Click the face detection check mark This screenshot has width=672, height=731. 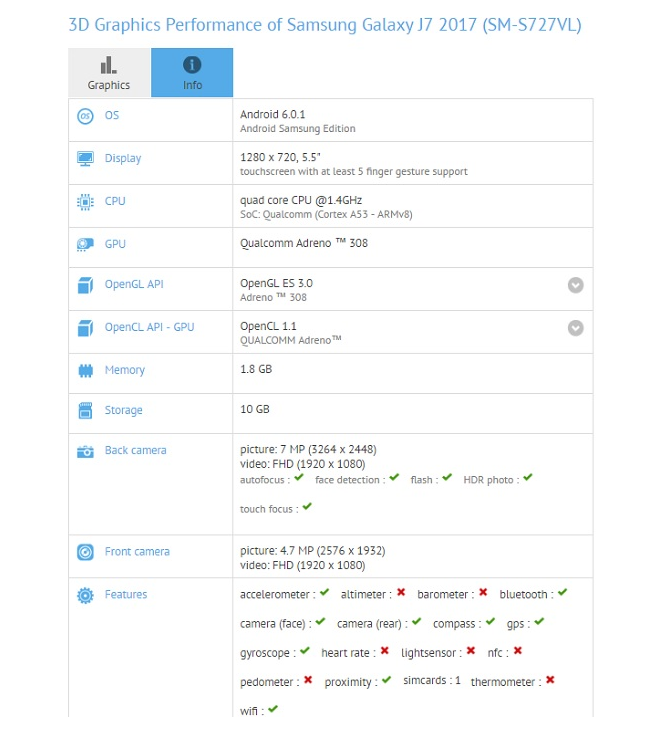(395, 477)
